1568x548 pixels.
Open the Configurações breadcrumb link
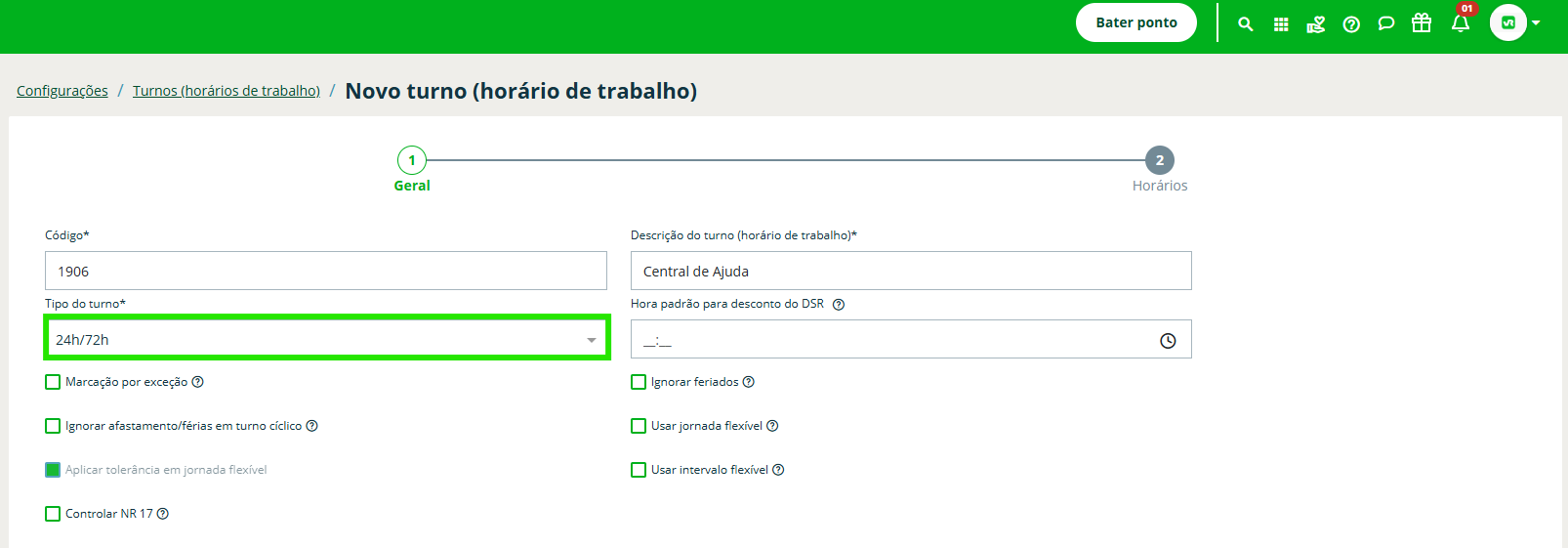[x=62, y=91]
